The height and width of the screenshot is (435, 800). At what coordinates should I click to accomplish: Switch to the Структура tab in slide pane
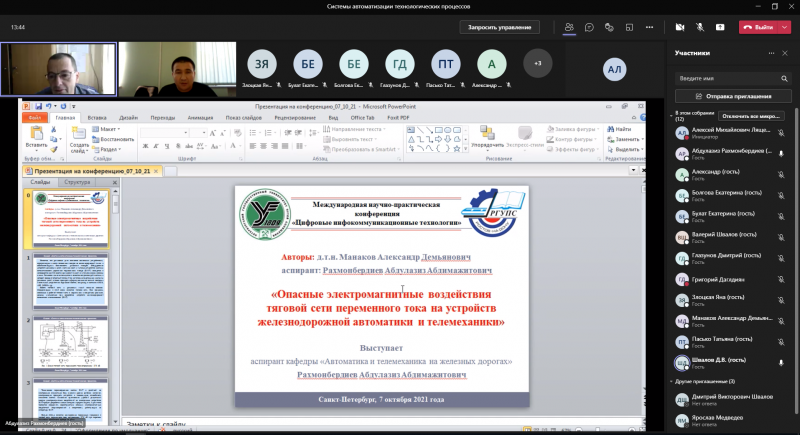coord(76,182)
